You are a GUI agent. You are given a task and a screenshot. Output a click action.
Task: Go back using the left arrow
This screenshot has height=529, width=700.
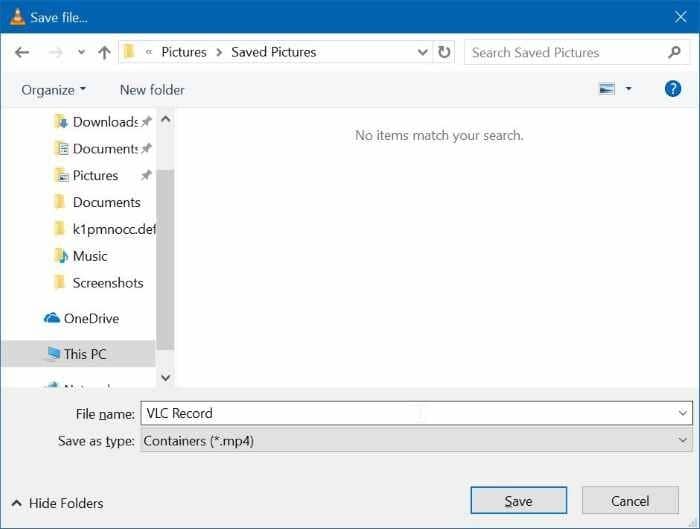[22, 53]
